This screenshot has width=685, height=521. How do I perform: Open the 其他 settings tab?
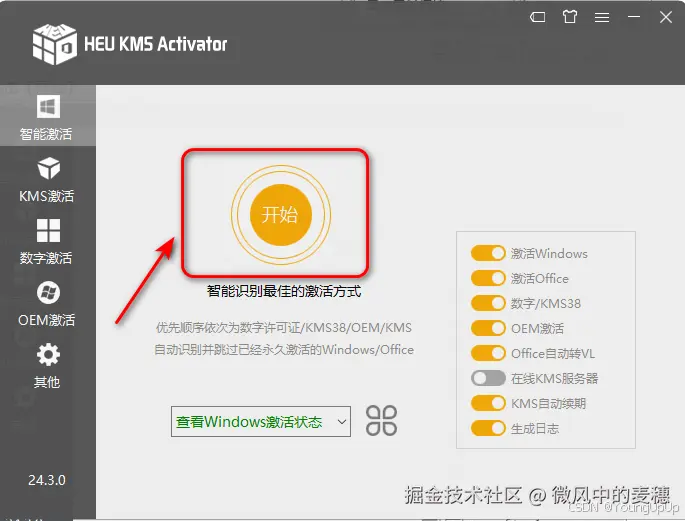coord(47,366)
